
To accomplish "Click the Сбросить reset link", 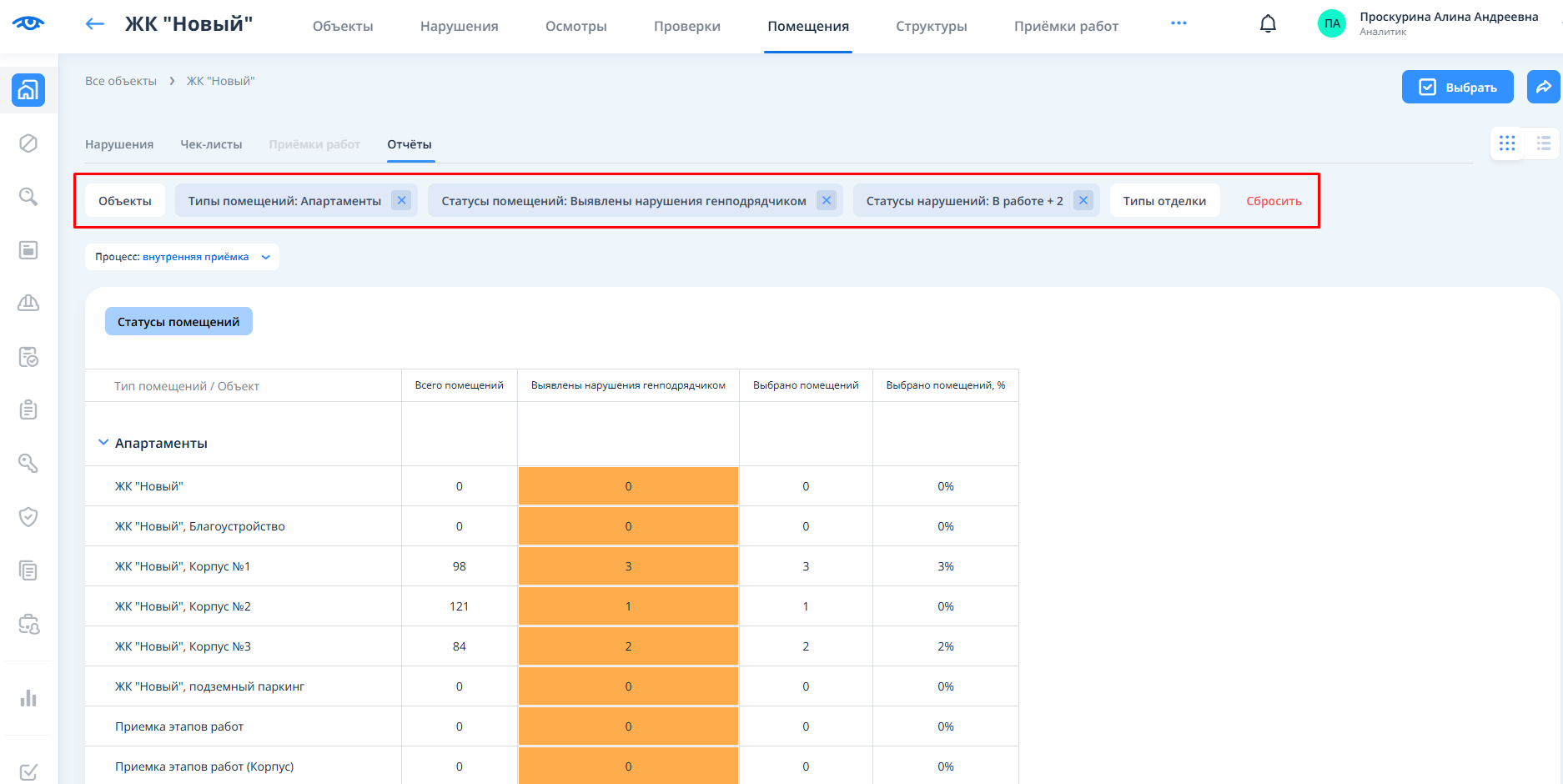I will [x=1274, y=201].
